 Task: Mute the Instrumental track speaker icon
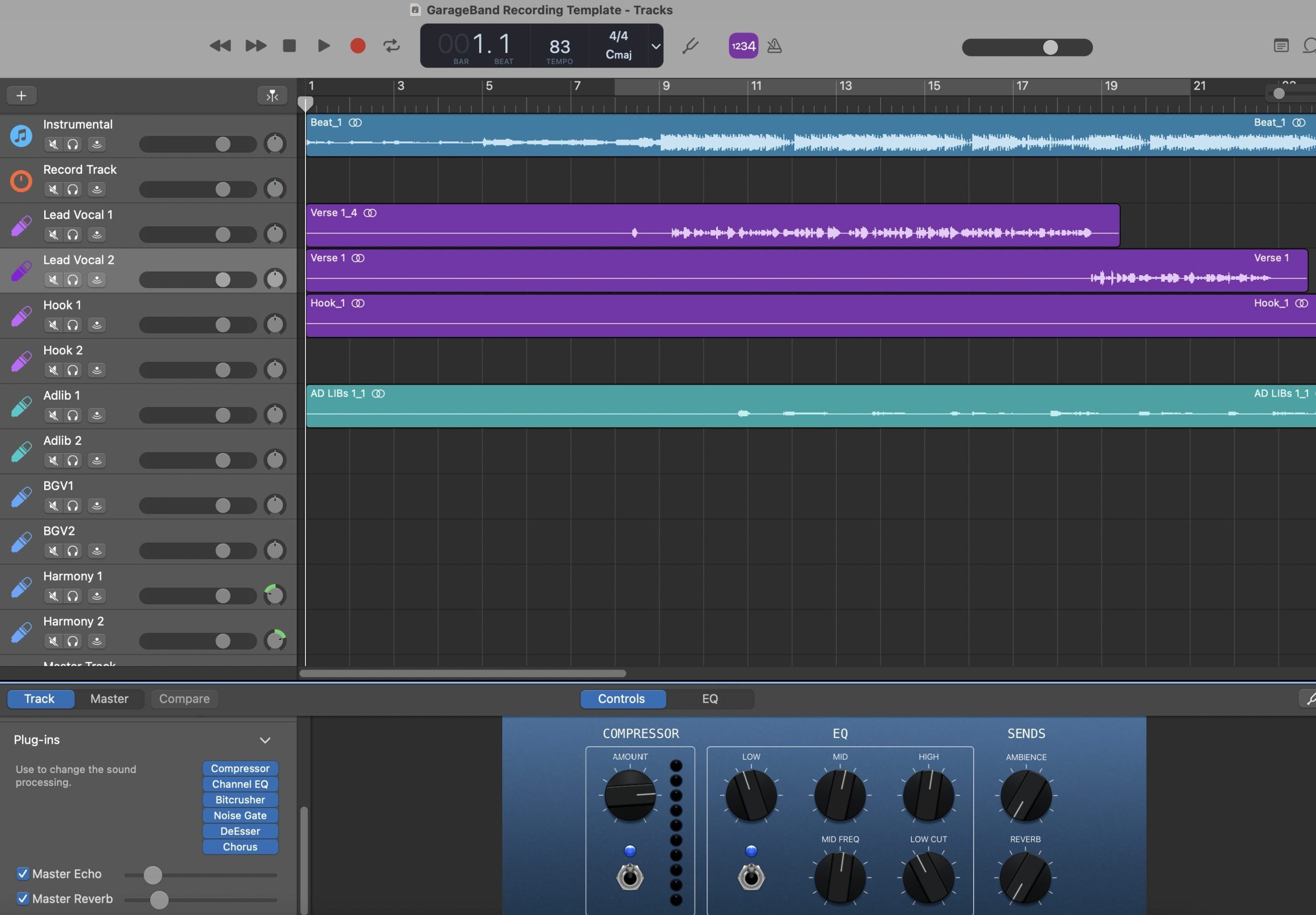53,144
